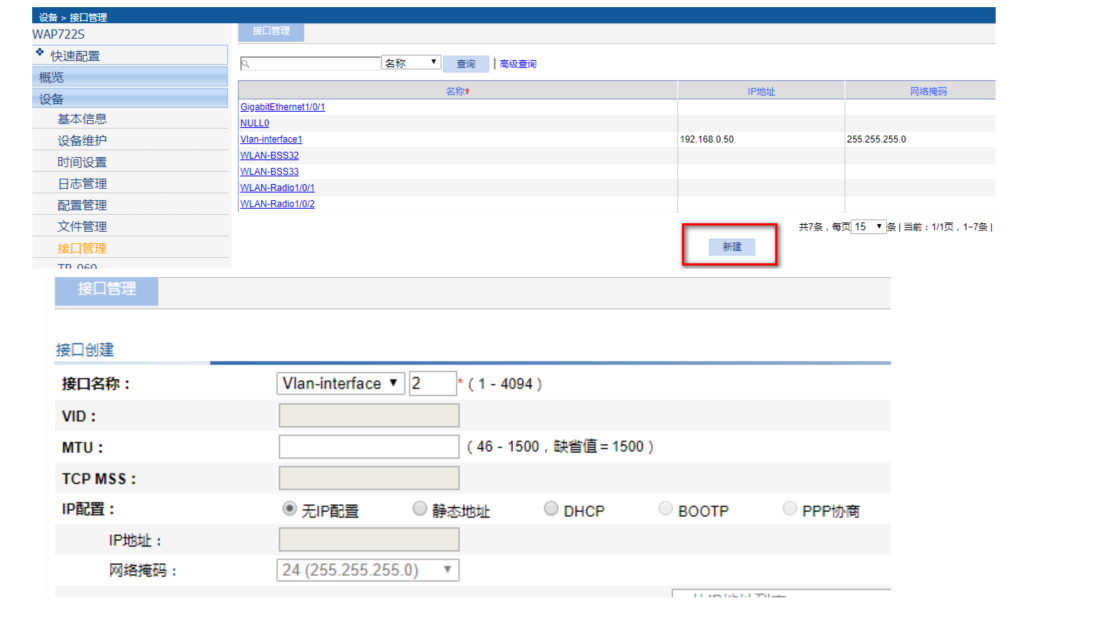Switch to the upper 接口管理 tab
This screenshot has height=619, width=1096.
271,31
